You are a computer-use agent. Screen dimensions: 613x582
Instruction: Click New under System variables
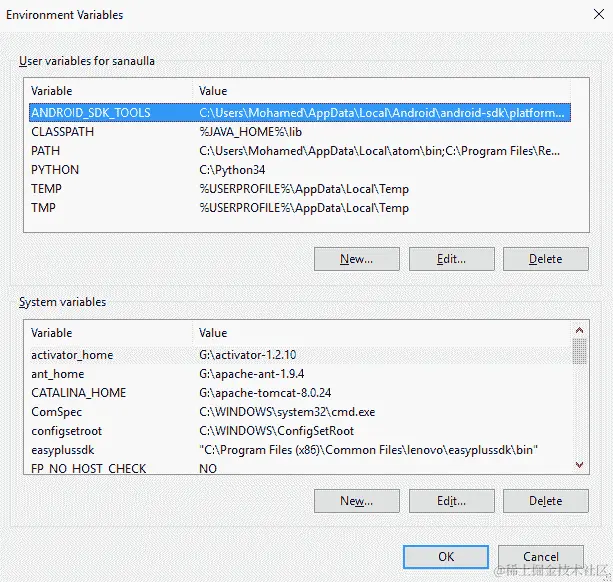pyautogui.click(x=357, y=501)
